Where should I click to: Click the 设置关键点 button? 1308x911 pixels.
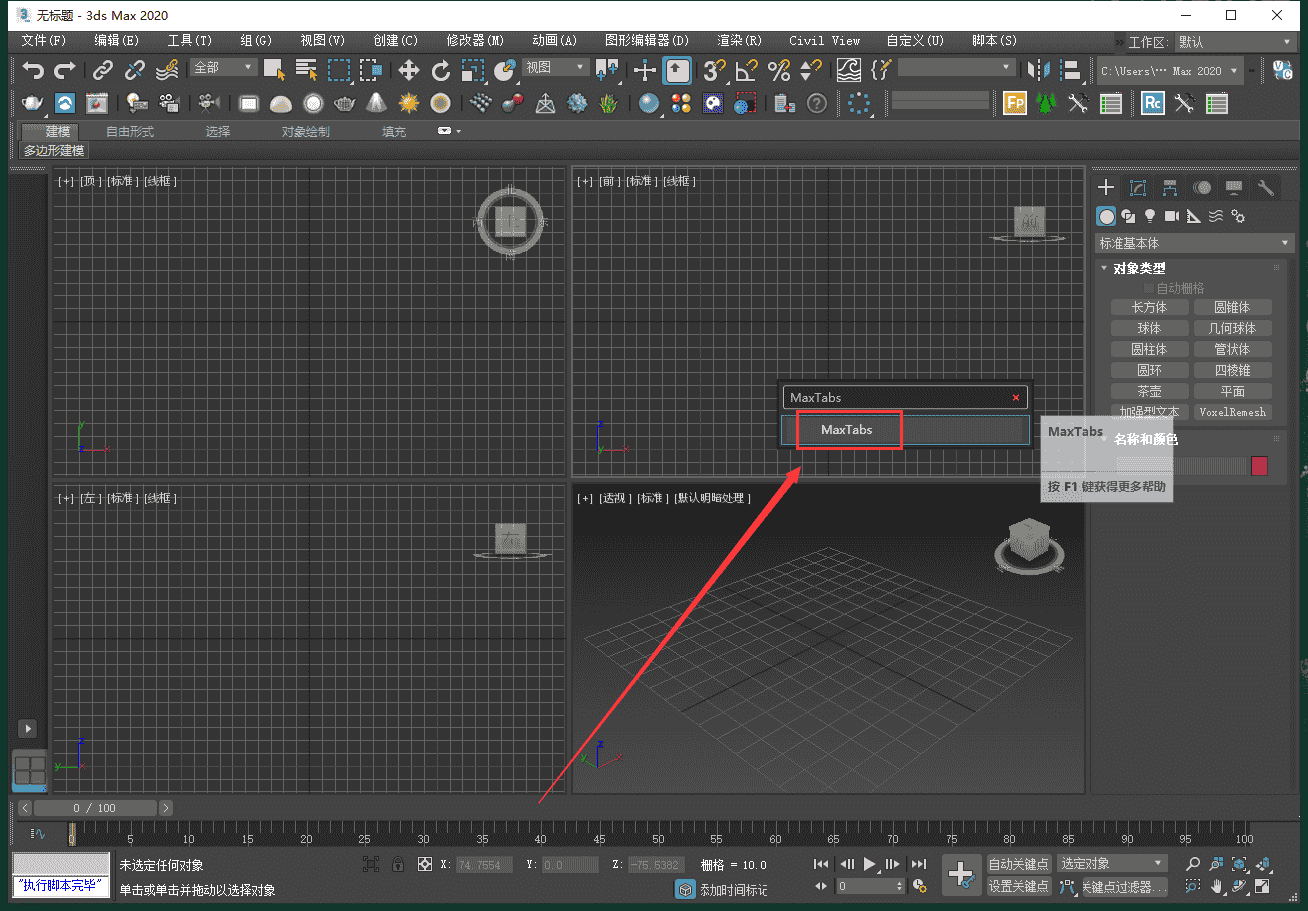coord(1019,886)
